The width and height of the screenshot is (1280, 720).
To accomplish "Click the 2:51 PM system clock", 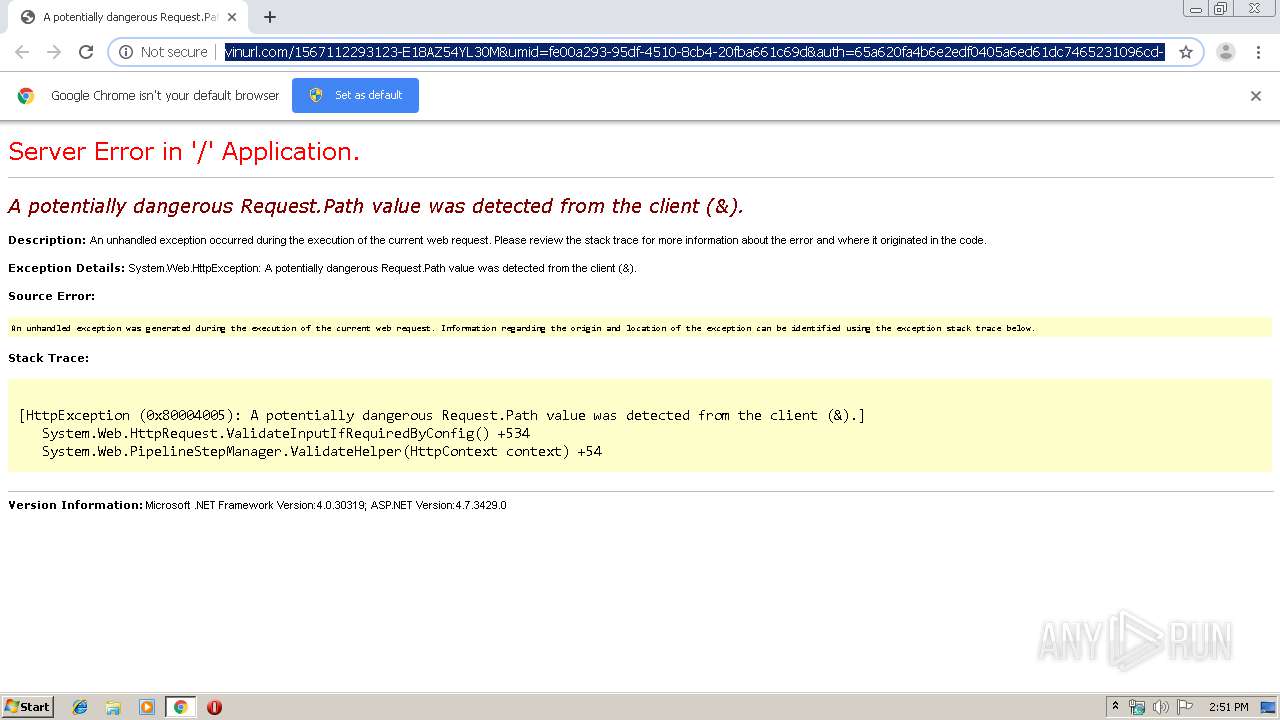I will click(x=1228, y=707).
